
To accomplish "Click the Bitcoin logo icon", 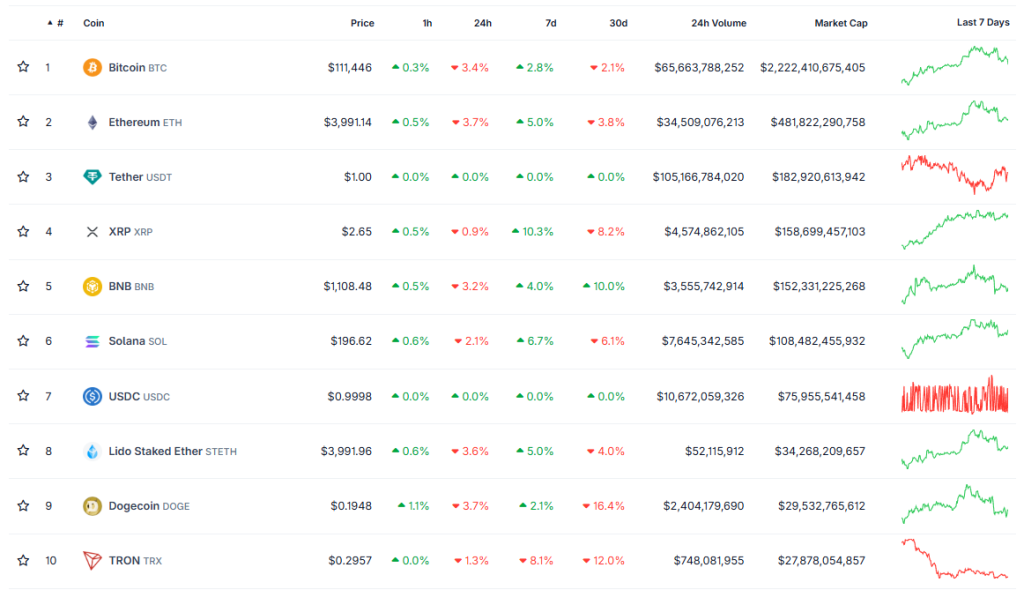I will point(92,68).
